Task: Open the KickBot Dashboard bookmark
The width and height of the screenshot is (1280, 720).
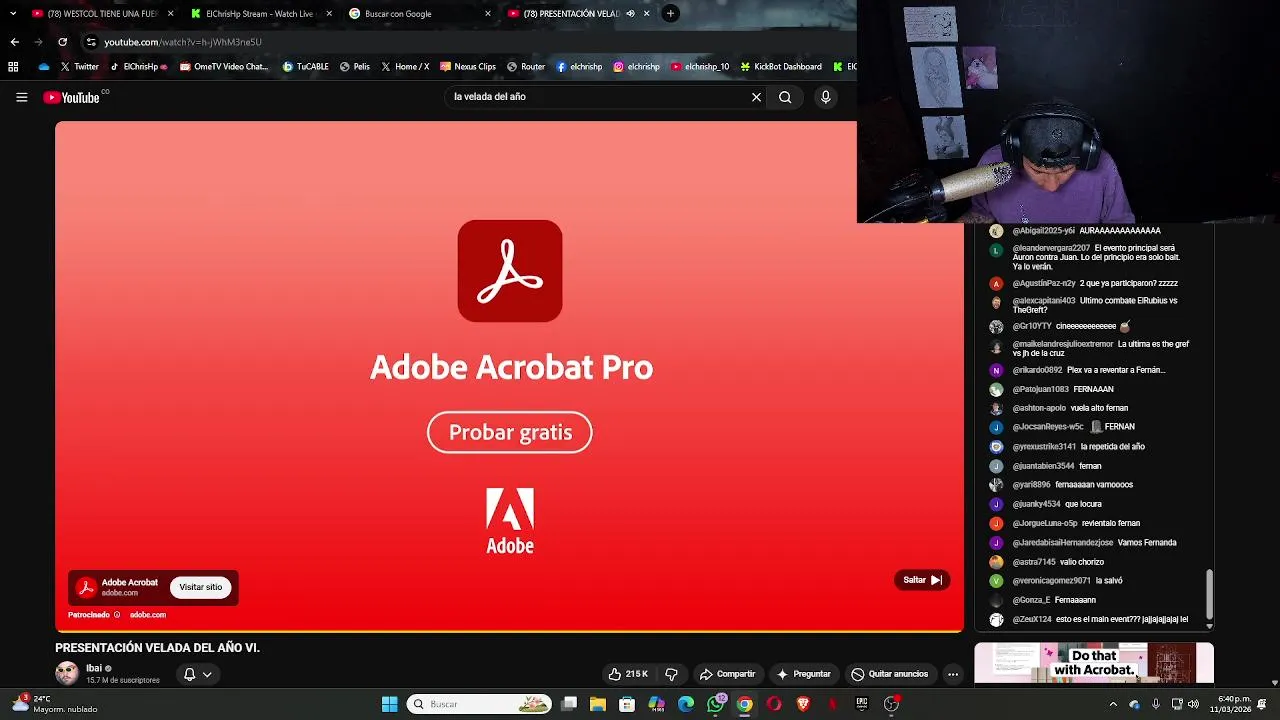Action: (x=780, y=67)
